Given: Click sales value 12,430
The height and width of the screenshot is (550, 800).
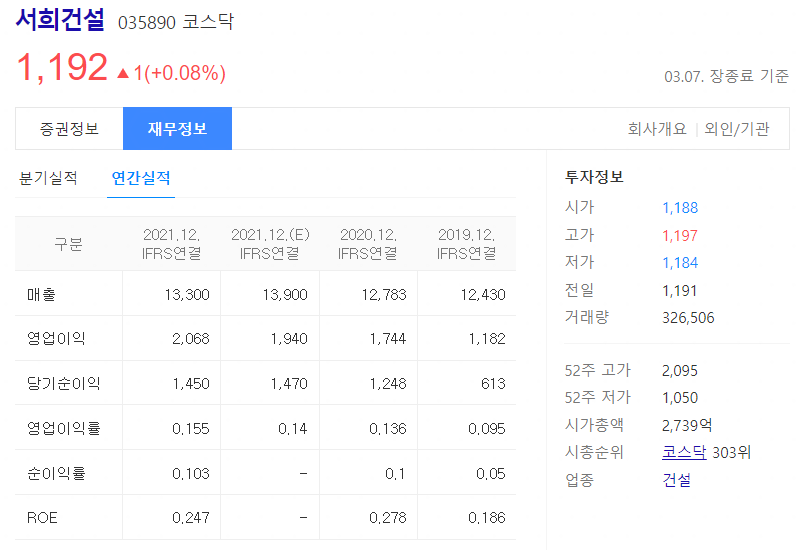Looking at the screenshot, I should pyautogui.click(x=483, y=295).
